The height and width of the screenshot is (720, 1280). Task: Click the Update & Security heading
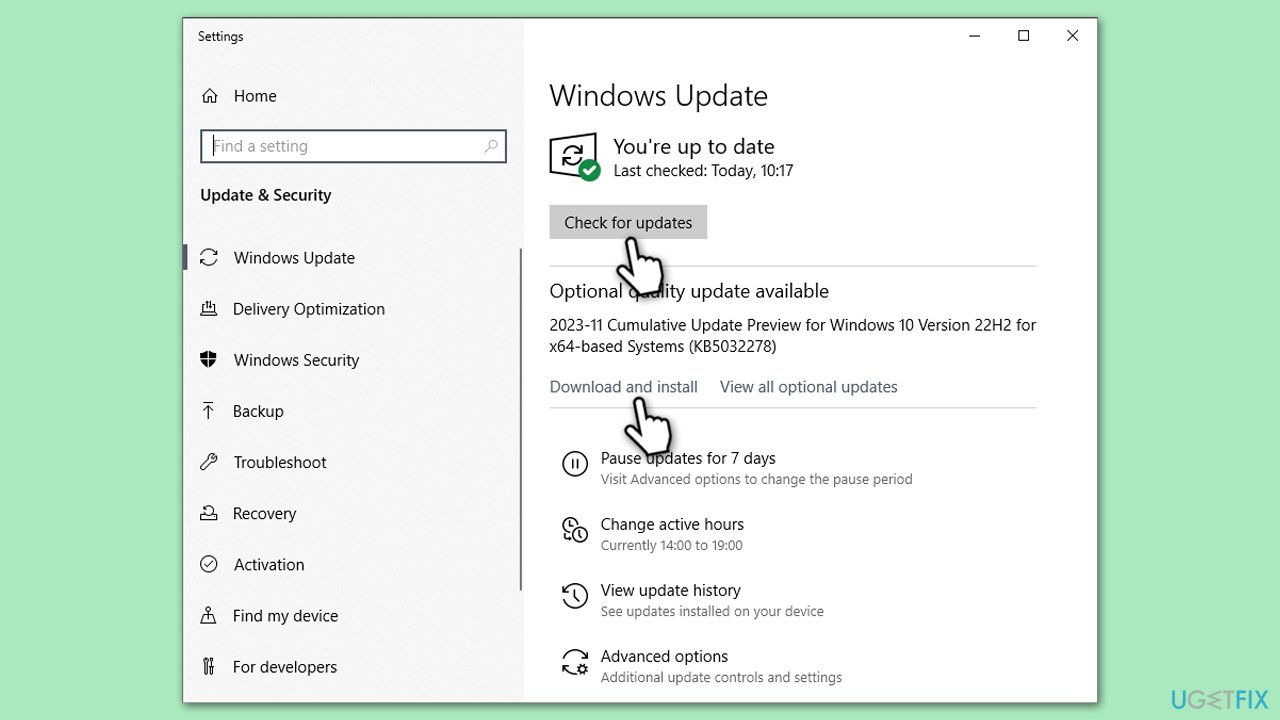point(266,195)
